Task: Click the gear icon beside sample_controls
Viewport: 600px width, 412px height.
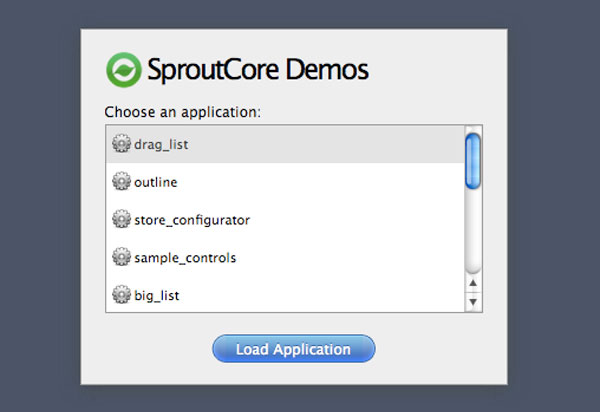Action: point(121,257)
